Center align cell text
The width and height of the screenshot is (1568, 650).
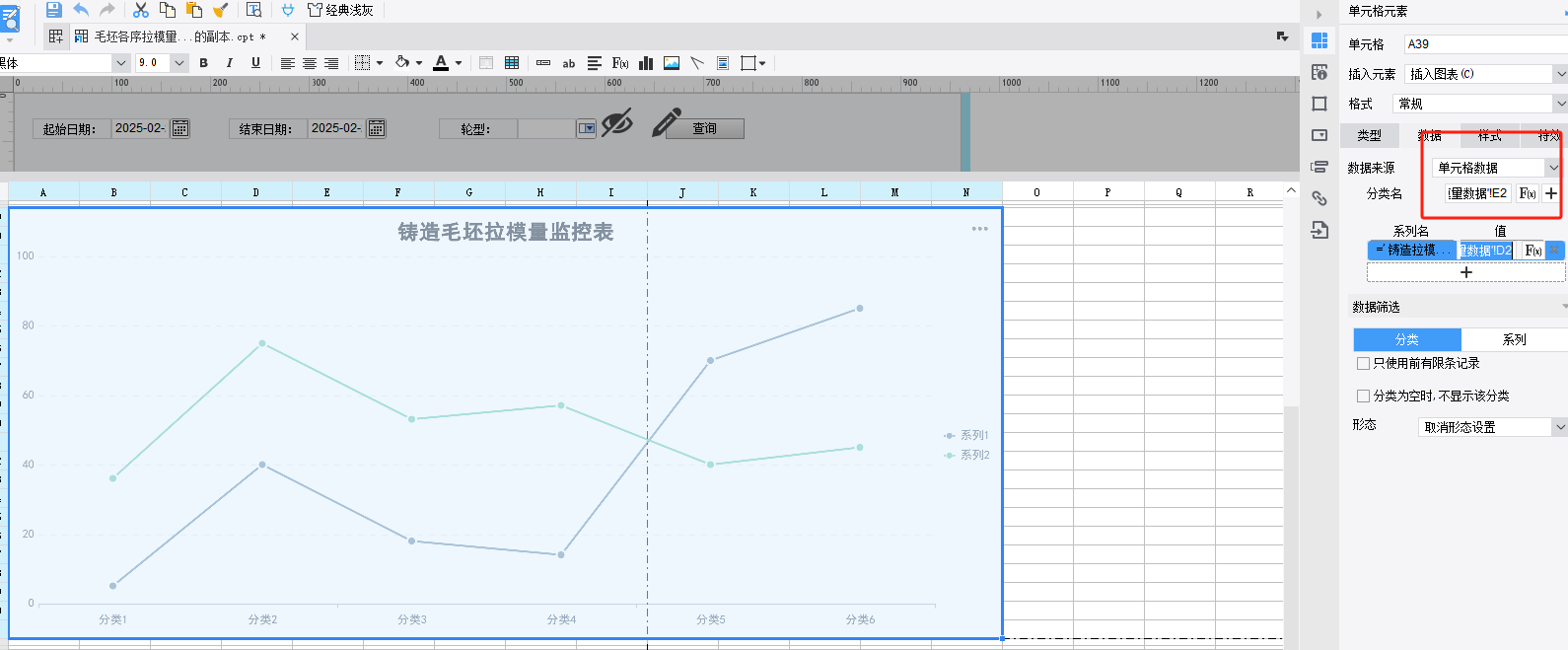coord(310,63)
